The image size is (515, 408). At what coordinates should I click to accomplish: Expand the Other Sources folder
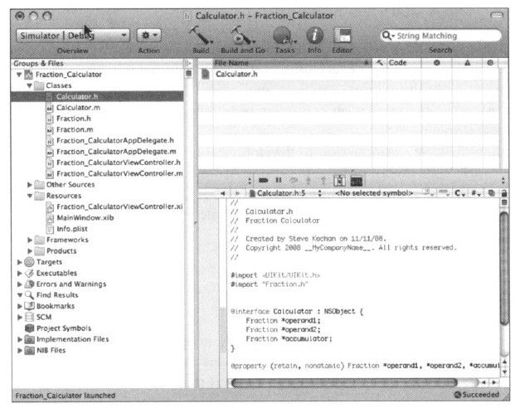(x=29, y=184)
